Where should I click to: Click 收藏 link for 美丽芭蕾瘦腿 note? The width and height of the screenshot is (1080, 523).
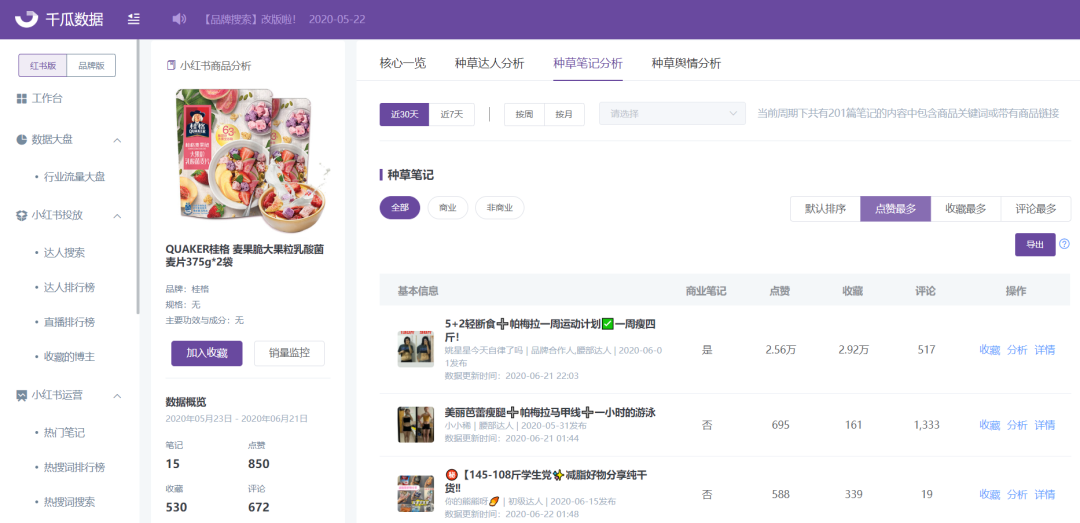coord(990,425)
